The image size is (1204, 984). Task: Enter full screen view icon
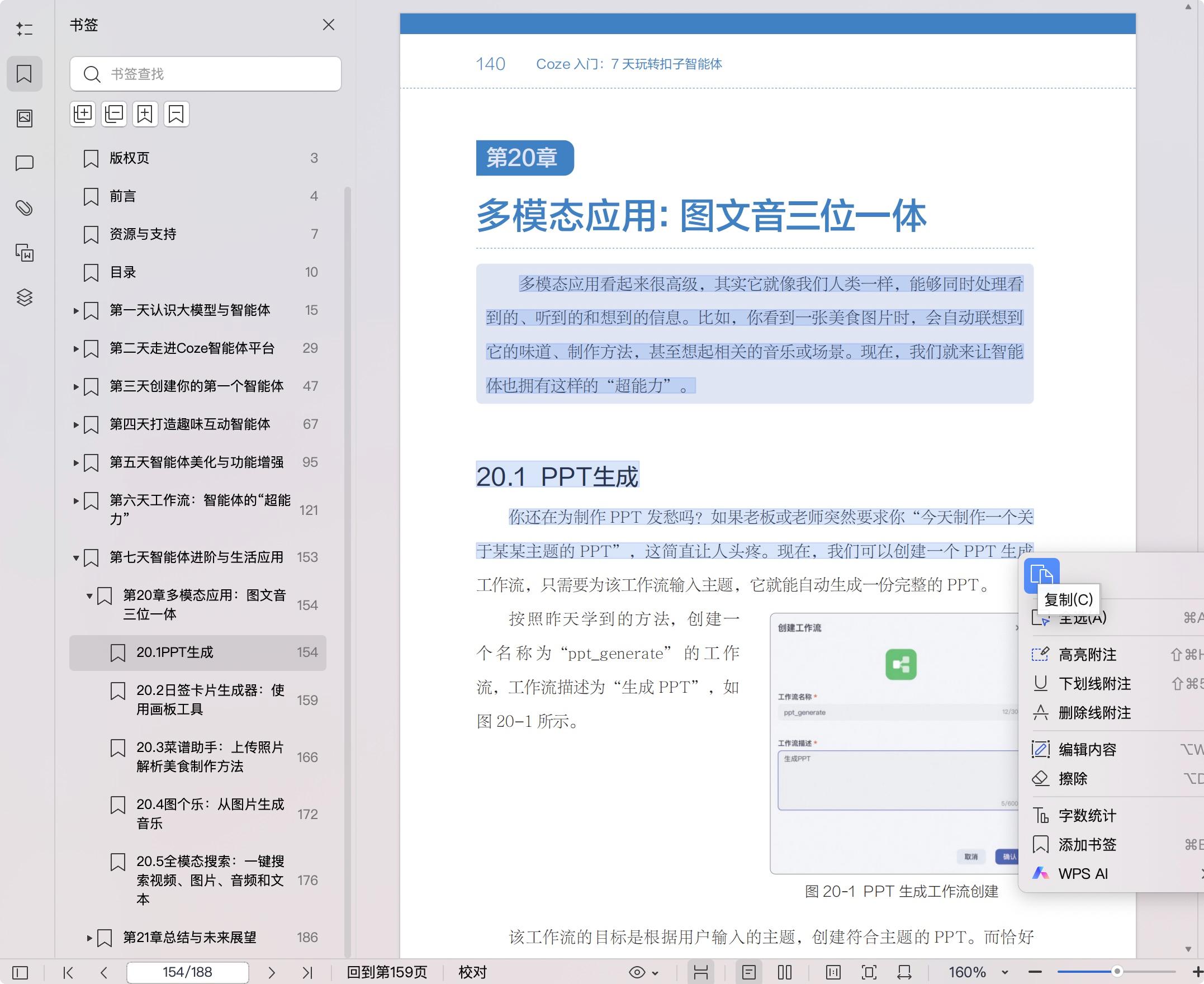click(x=869, y=972)
